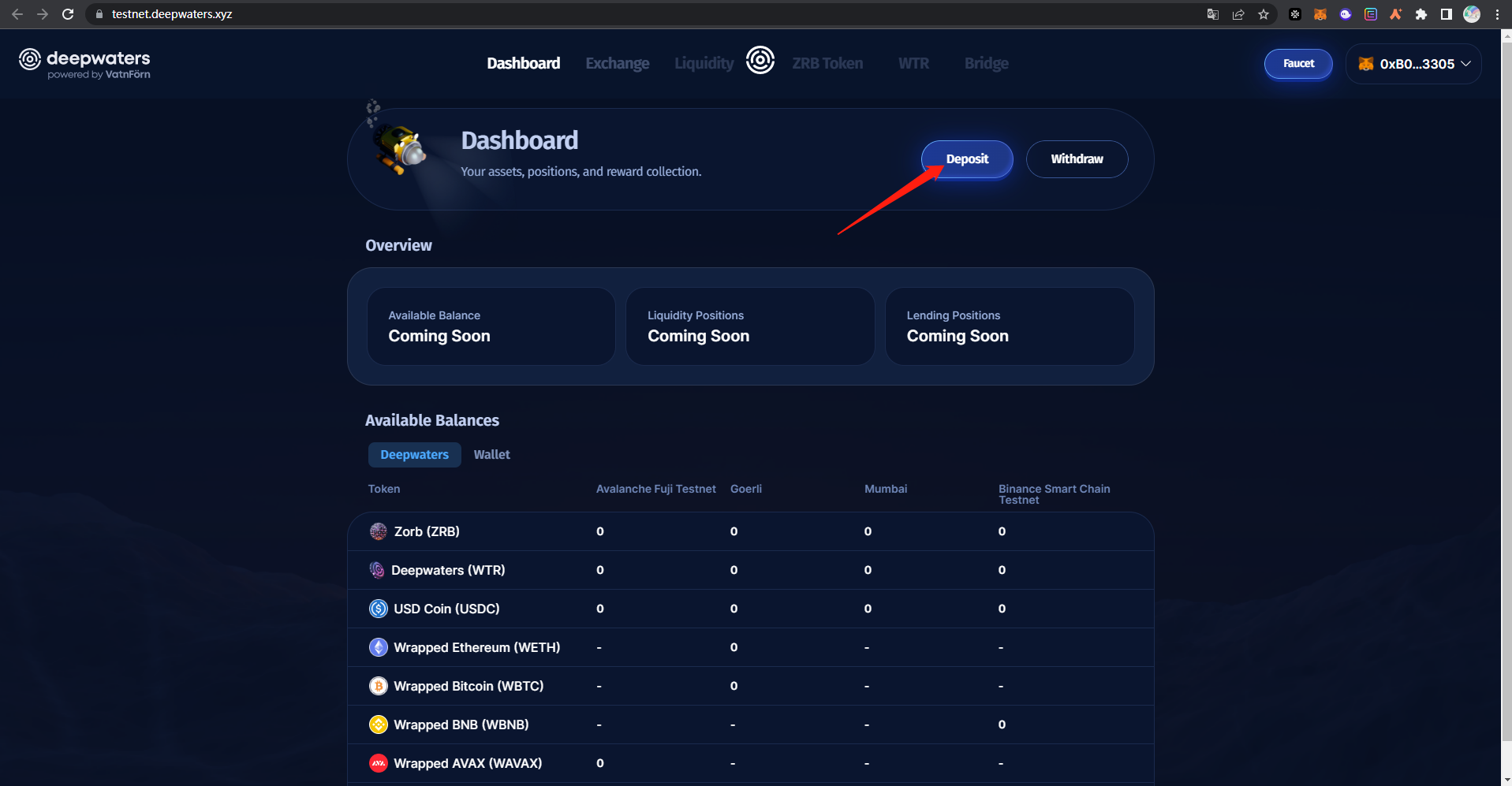Click the Wrapped BNB token icon

coord(378,724)
